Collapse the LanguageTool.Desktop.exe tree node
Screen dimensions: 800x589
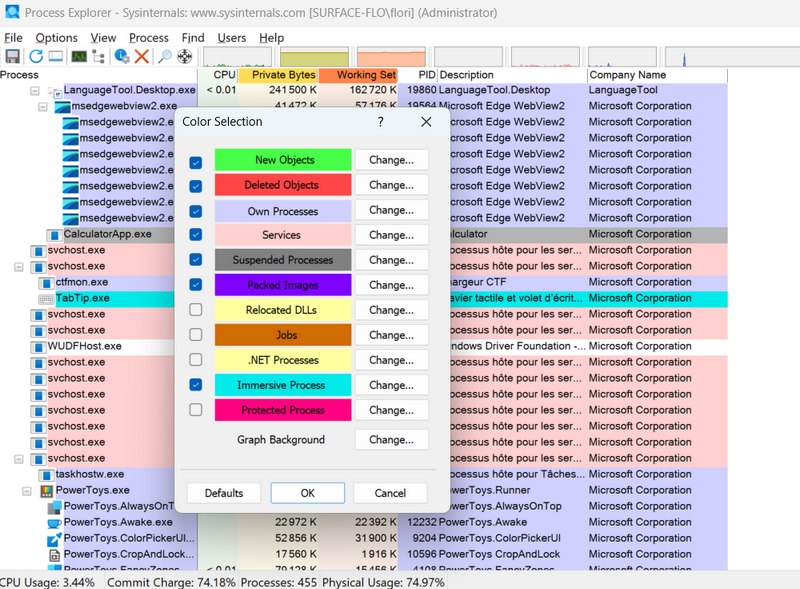[x=36, y=90]
